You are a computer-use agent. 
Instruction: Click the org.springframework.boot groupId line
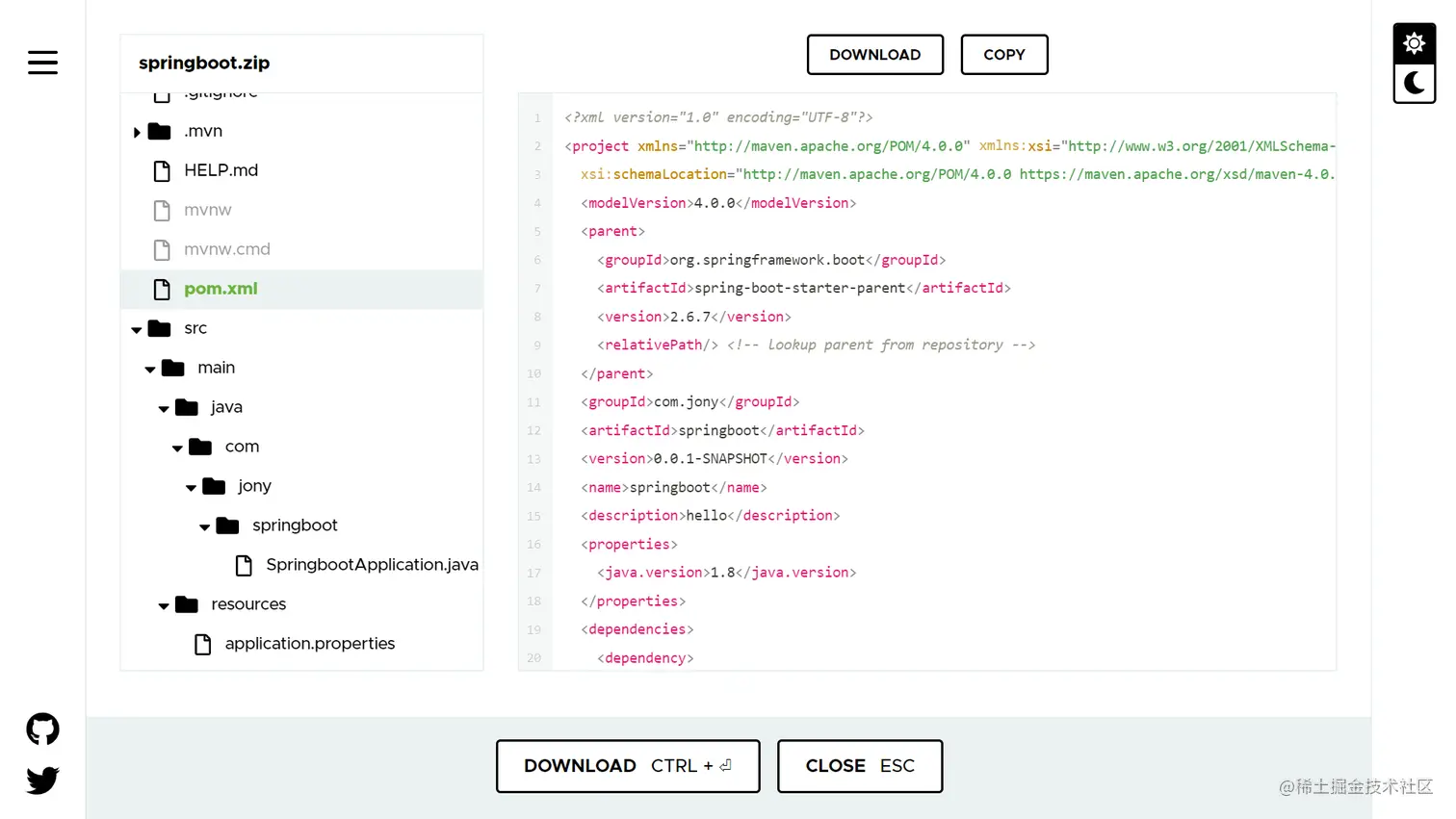(771, 260)
